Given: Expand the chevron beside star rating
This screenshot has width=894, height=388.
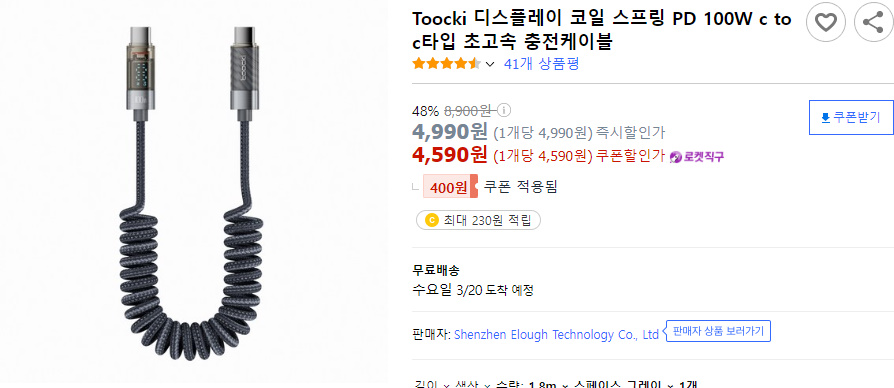Looking at the screenshot, I should (490, 64).
